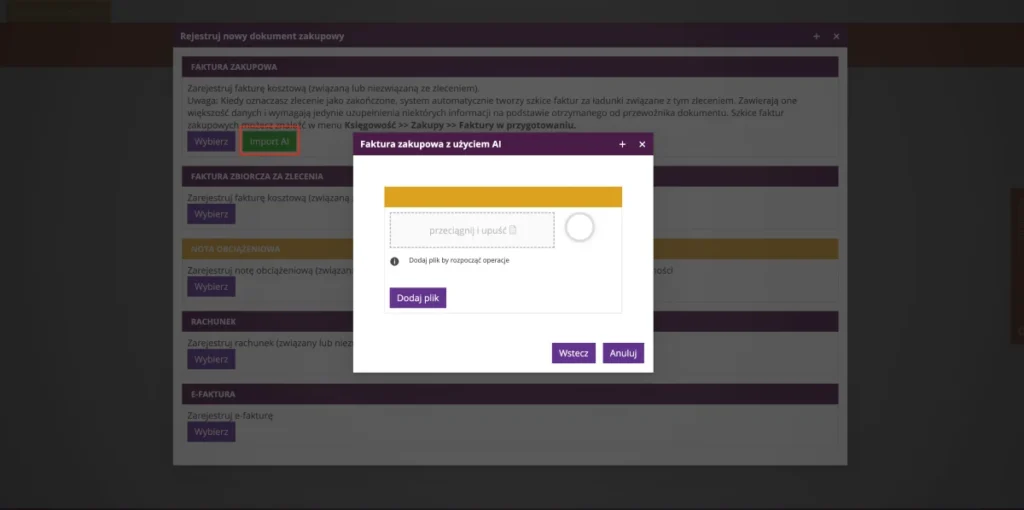Go back with the Wstecz button

pyautogui.click(x=573, y=353)
